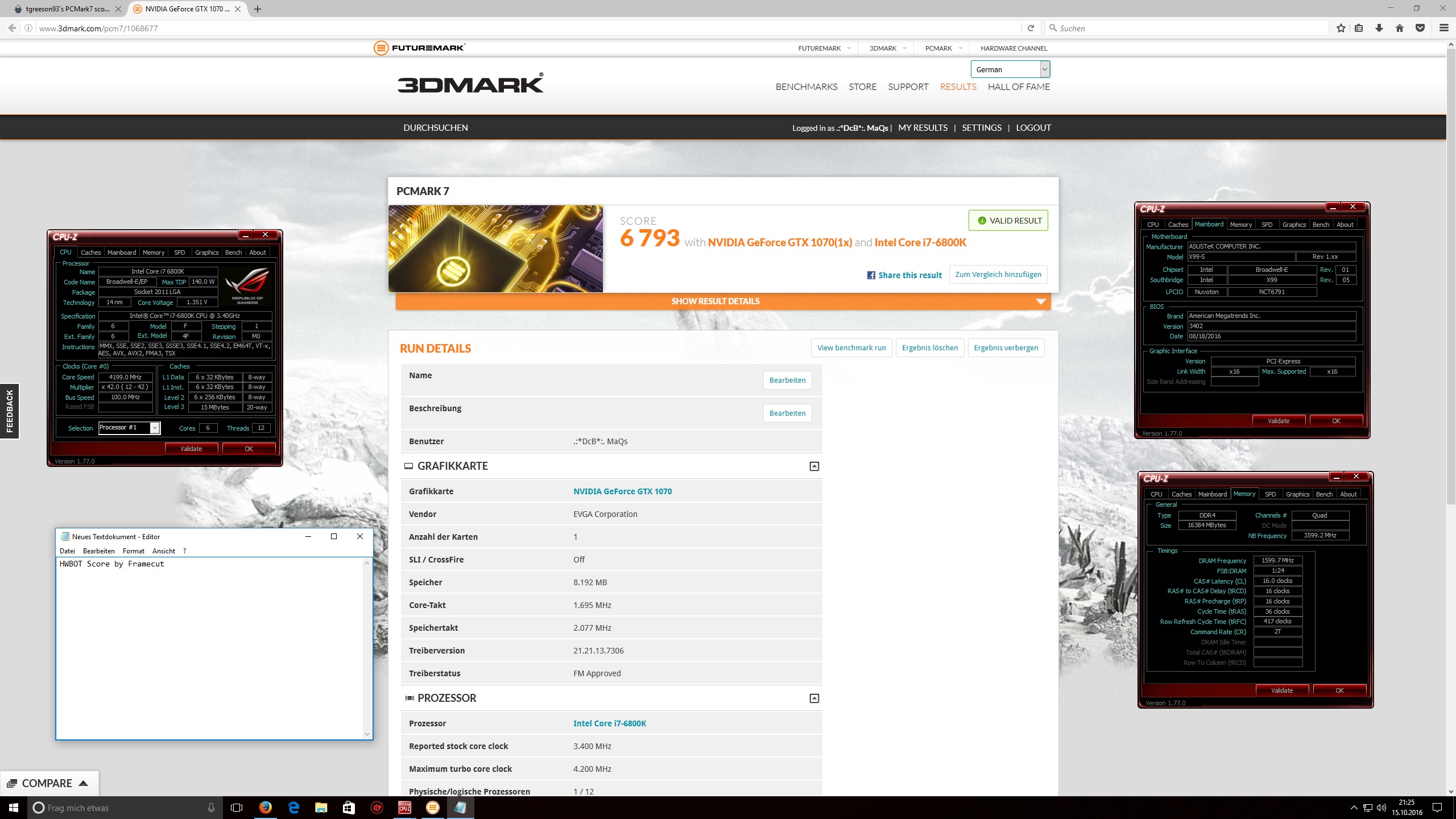Open a new browser tab with plus icon
This screenshot has height=819, width=1456.
point(258,9)
